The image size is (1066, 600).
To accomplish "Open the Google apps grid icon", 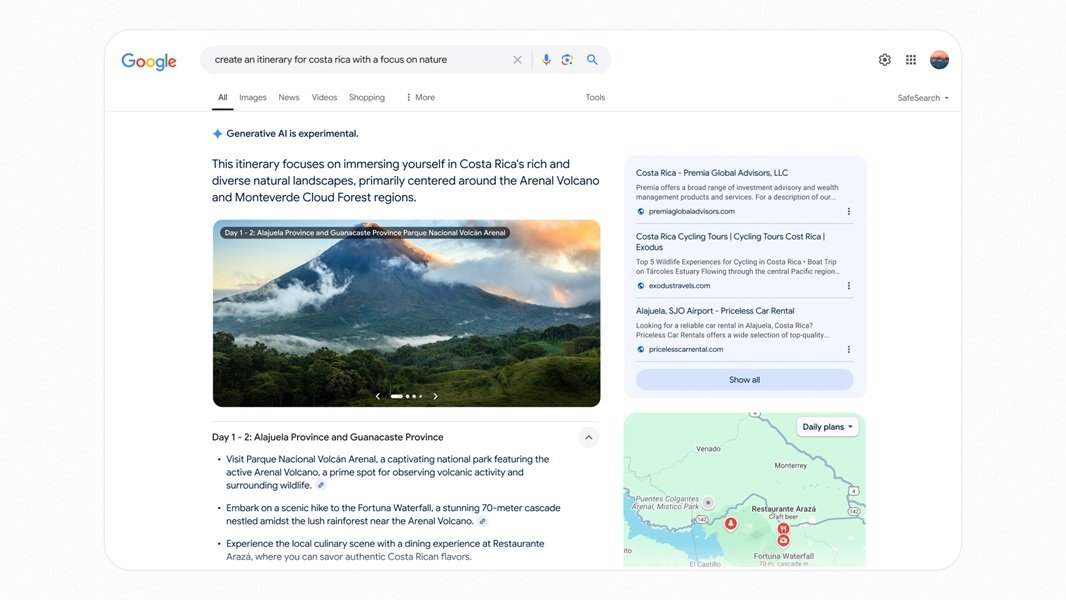I will [910, 59].
